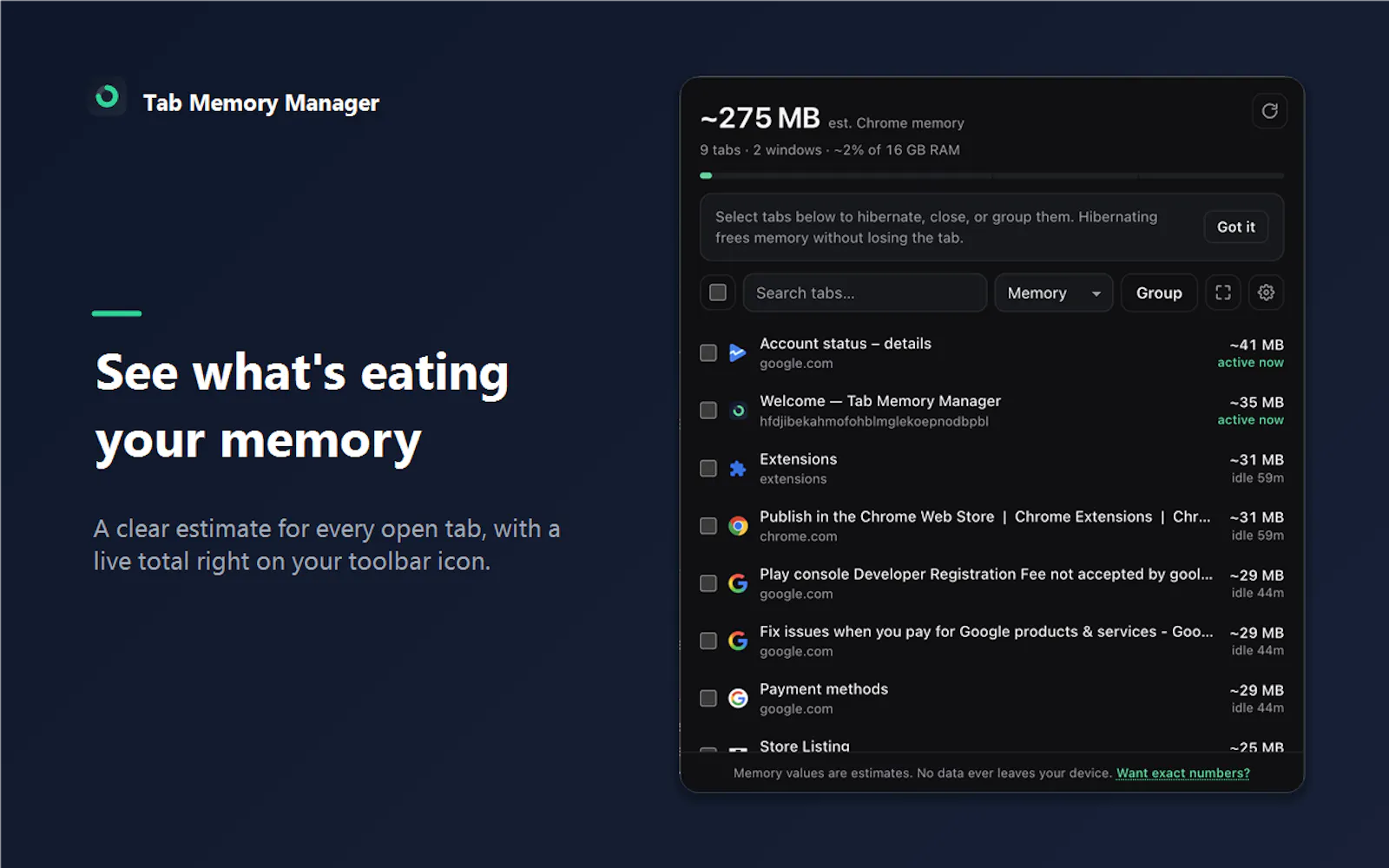
Task: Click the Welcome tab favicon
Action: (x=738, y=411)
